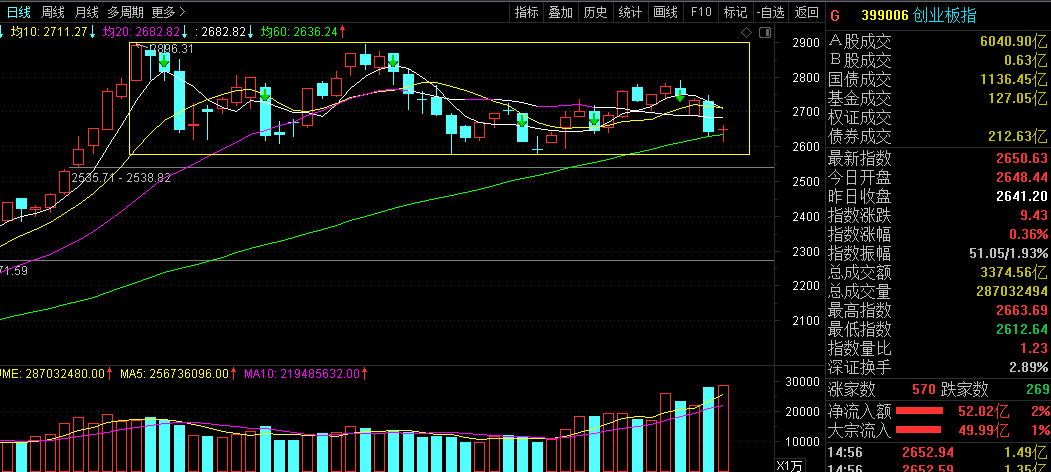Click the 跌家数 269 count
Image resolution: width=1051 pixels, height=472 pixels.
[x=1037, y=390]
